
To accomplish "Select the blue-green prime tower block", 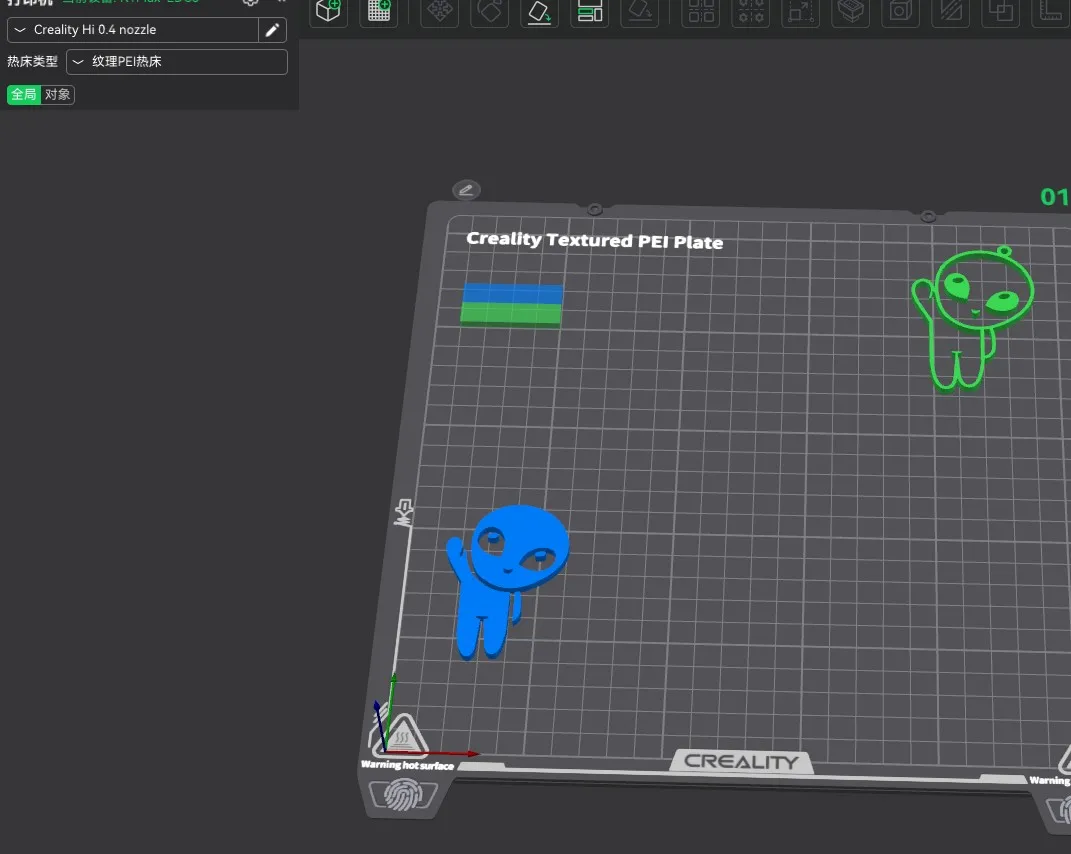I will 512,305.
